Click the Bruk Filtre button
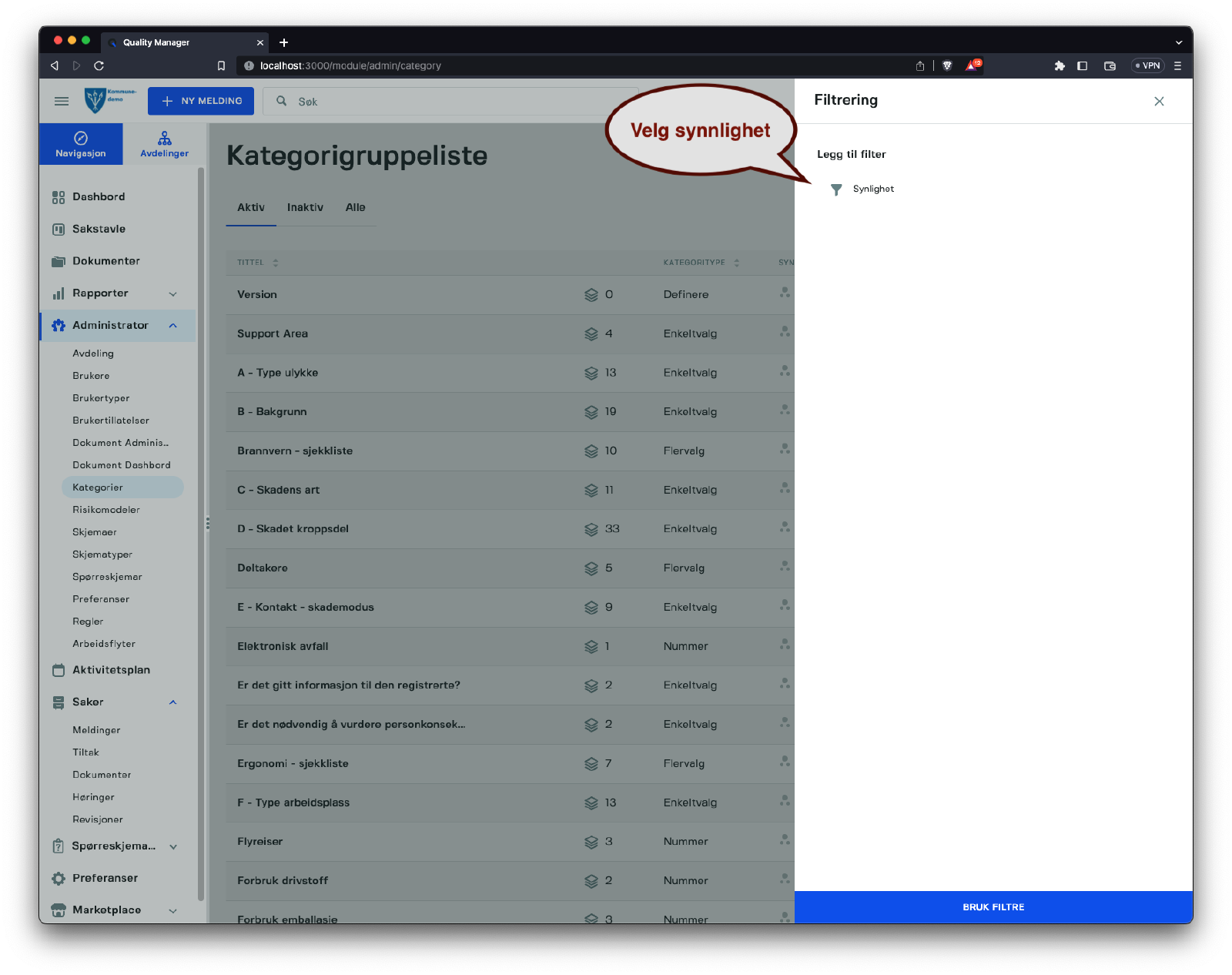Screen dimensions: 1232x975 (993, 907)
